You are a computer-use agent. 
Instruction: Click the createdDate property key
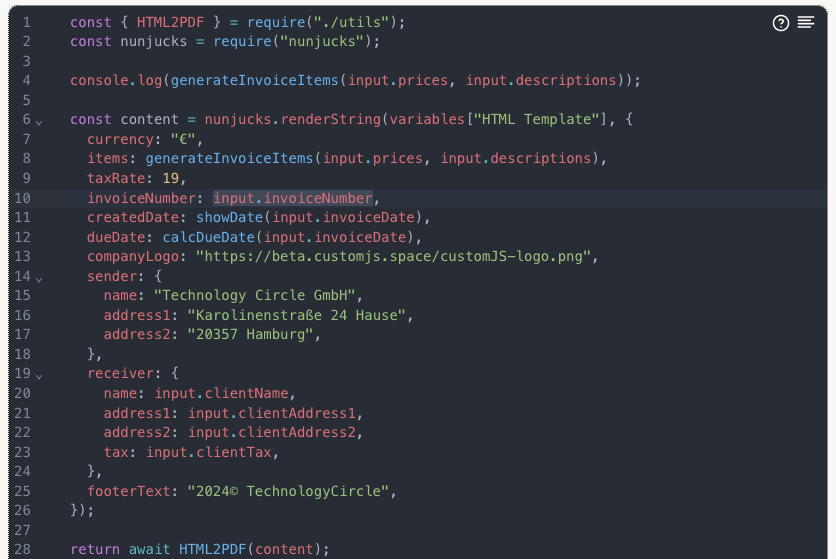[133, 217]
